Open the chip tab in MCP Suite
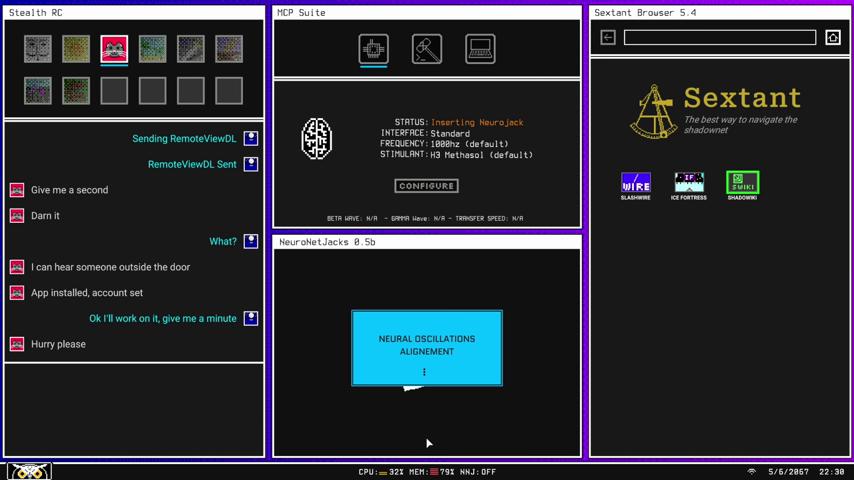The width and height of the screenshot is (854, 480). pos(374,49)
